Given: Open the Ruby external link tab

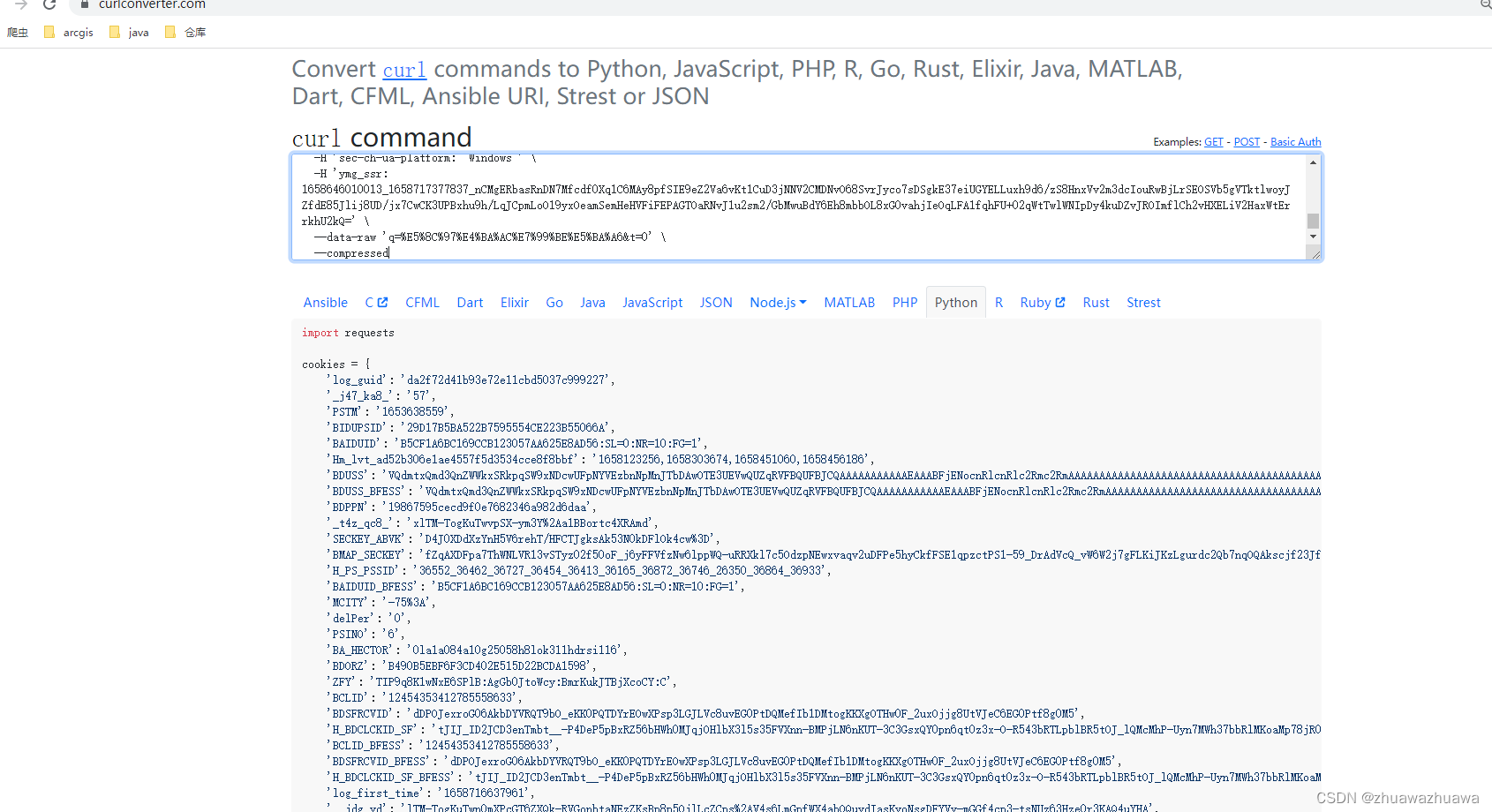Looking at the screenshot, I should click(1043, 303).
